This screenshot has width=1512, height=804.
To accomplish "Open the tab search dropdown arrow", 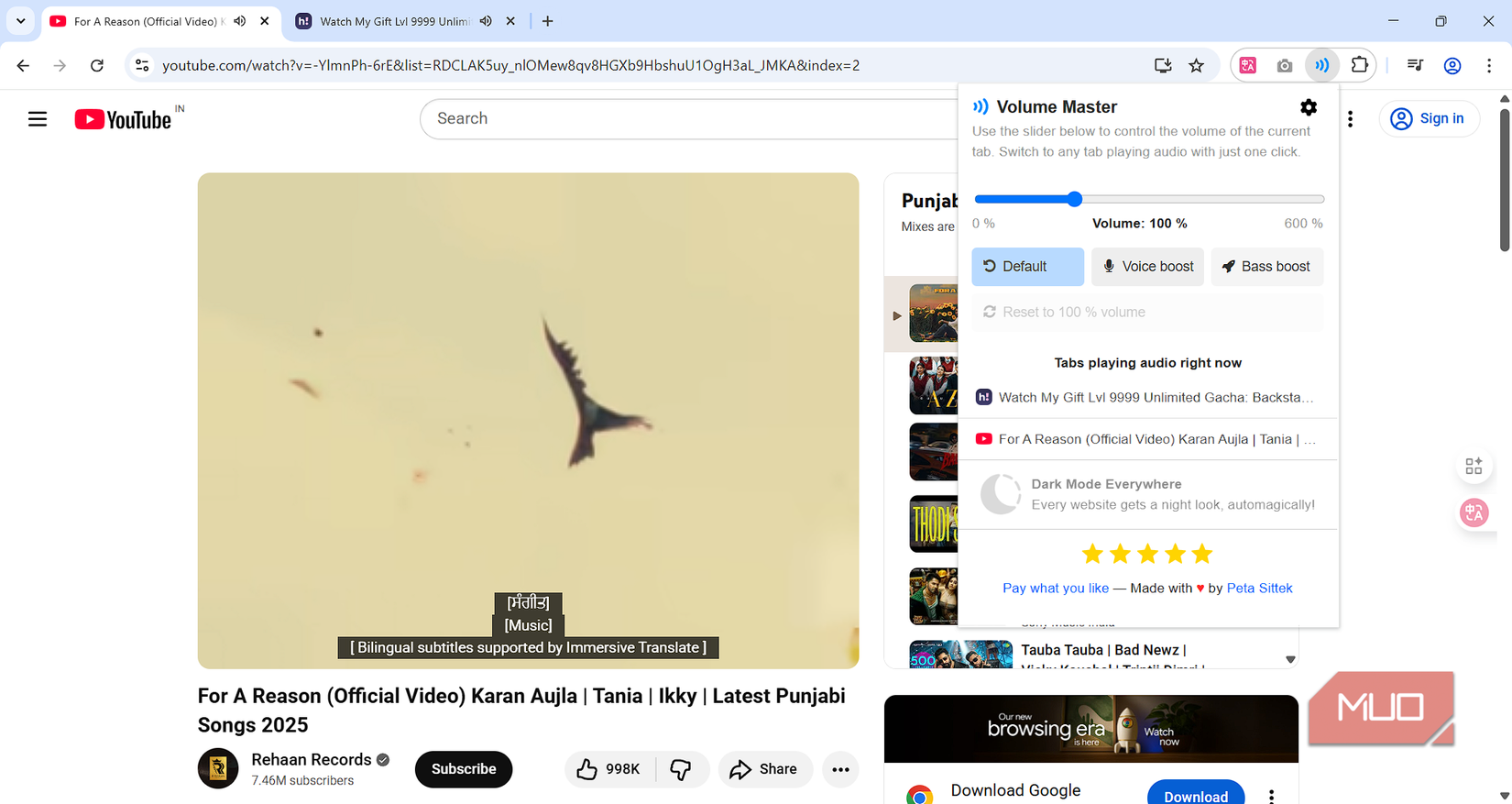I will pyautogui.click(x=20, y=21).
